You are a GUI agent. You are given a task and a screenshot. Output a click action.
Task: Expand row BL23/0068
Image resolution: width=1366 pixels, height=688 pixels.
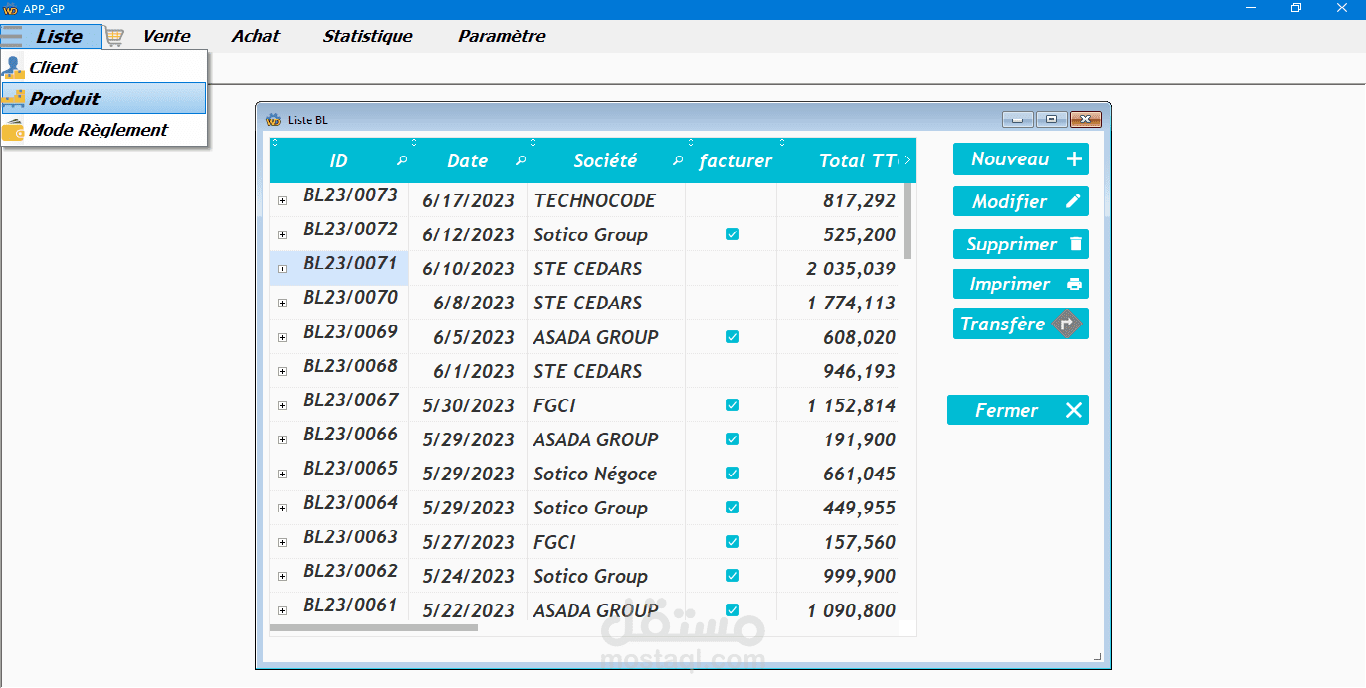tap(282, 371)
